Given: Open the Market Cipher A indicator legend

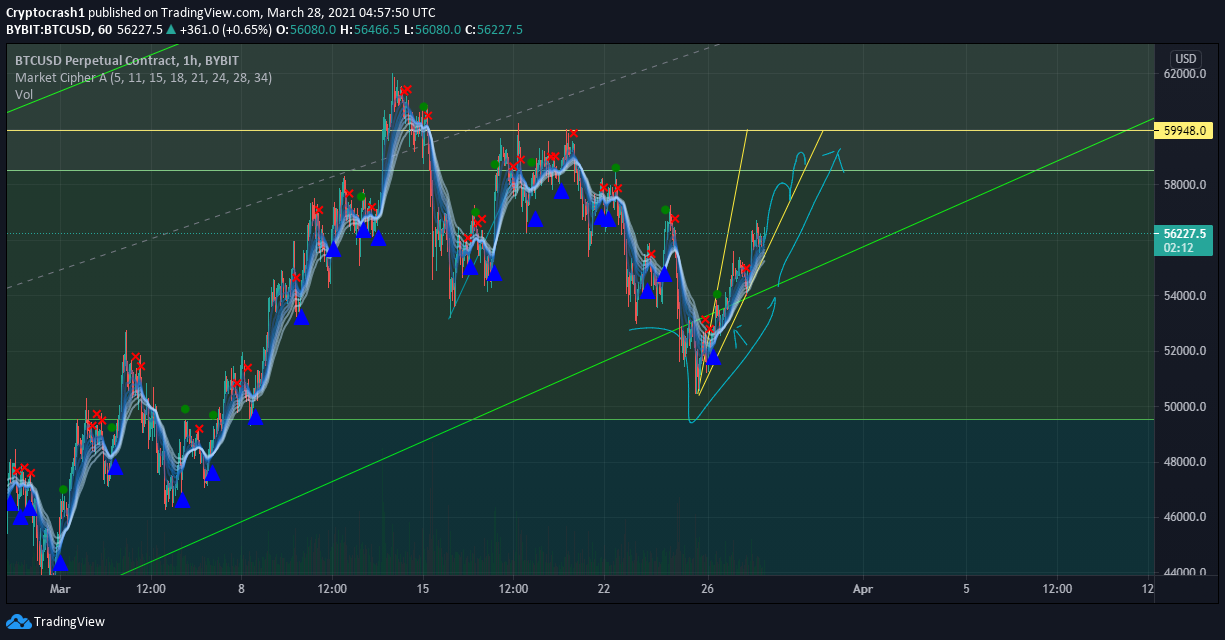Looking at the screenshot, I should pos(143,77).
